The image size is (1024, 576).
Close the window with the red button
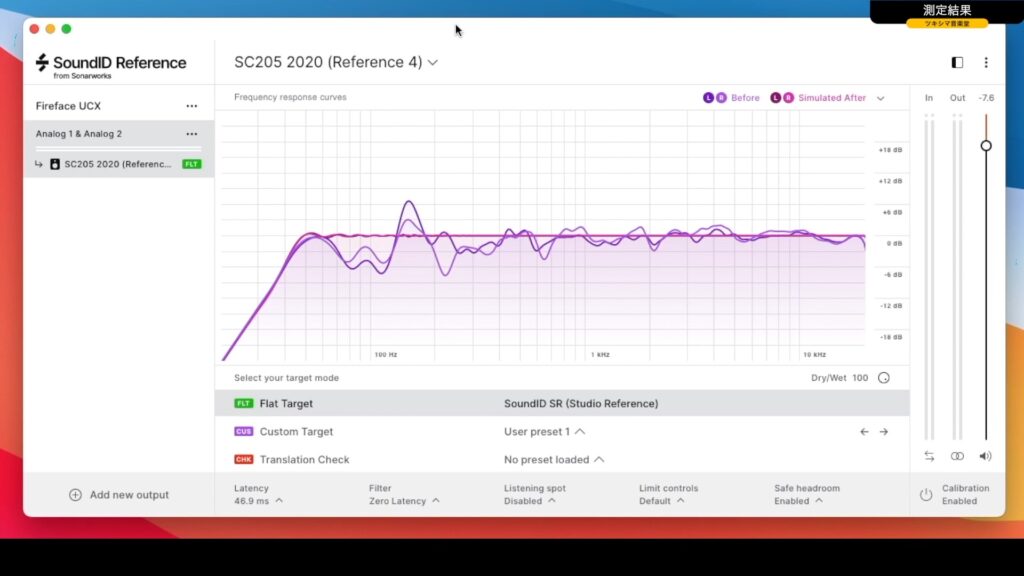point(35,29)
